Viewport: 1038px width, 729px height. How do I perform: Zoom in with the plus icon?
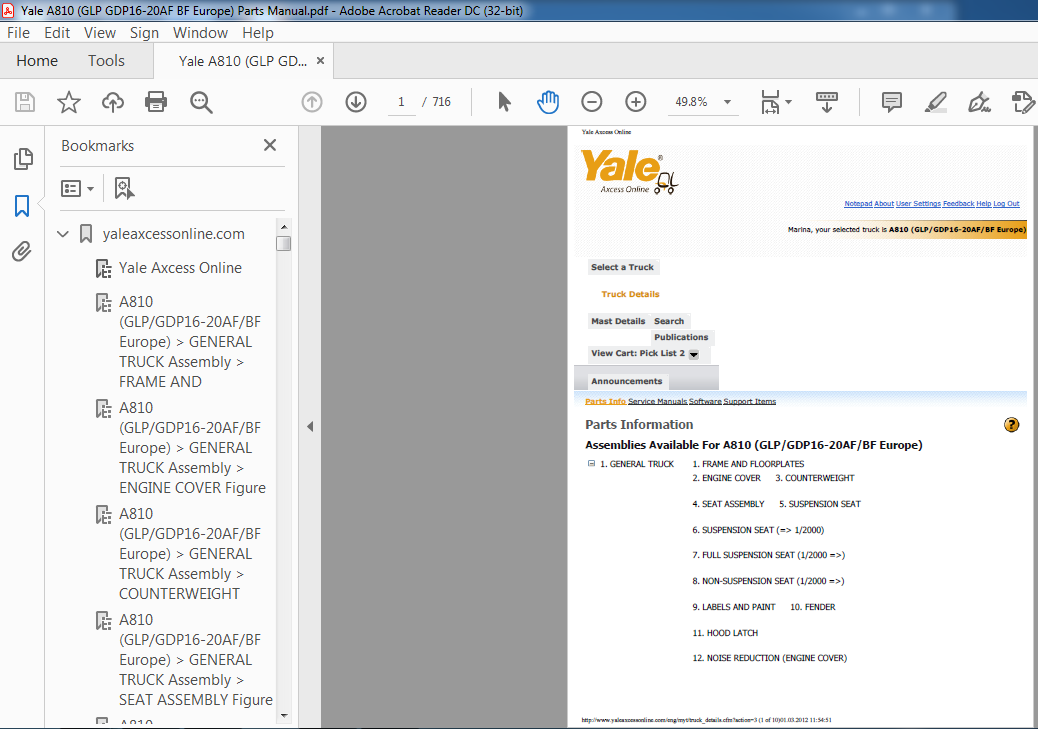click(636, 102)
